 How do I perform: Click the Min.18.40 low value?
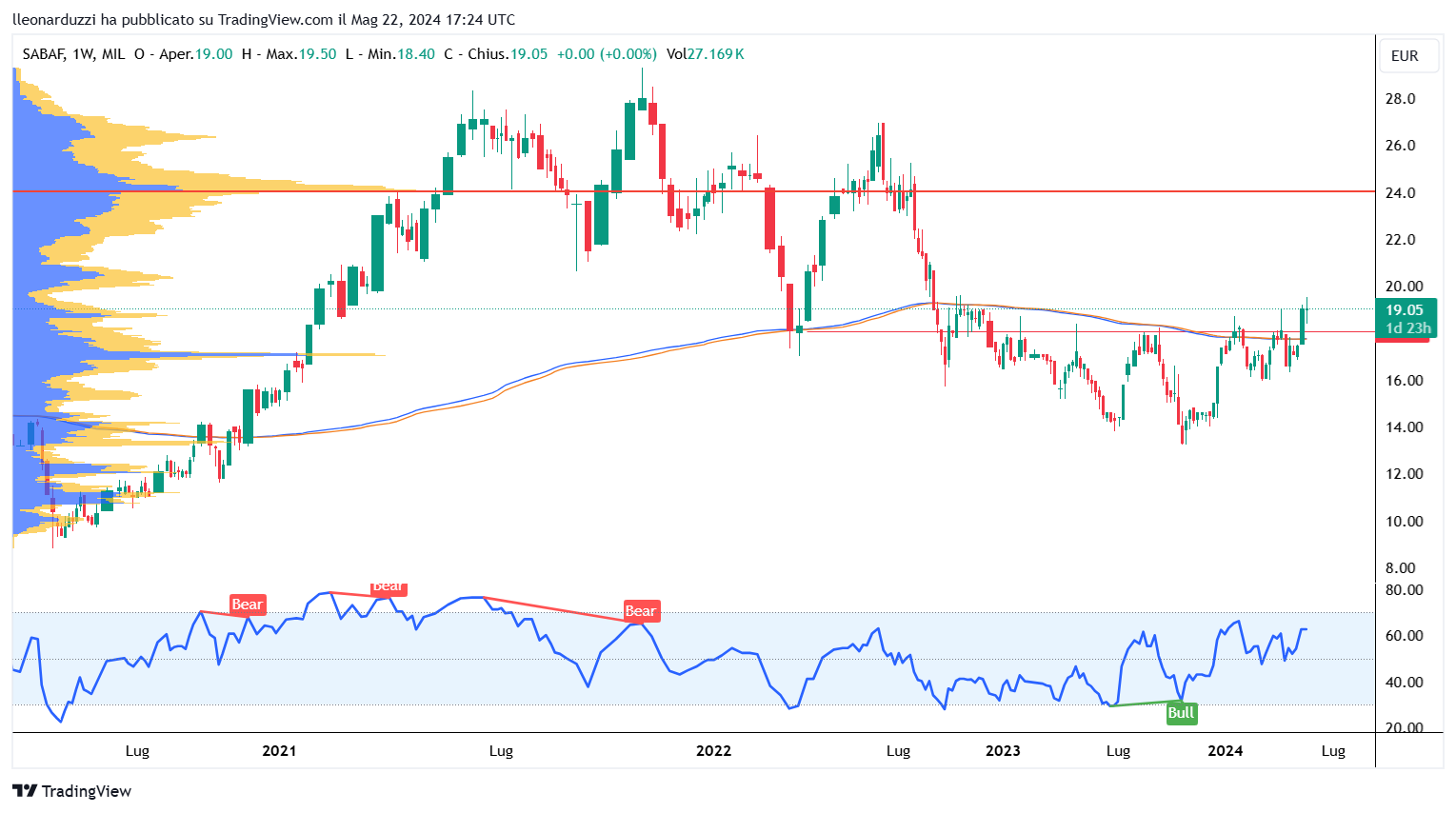(x=402, y=54)
